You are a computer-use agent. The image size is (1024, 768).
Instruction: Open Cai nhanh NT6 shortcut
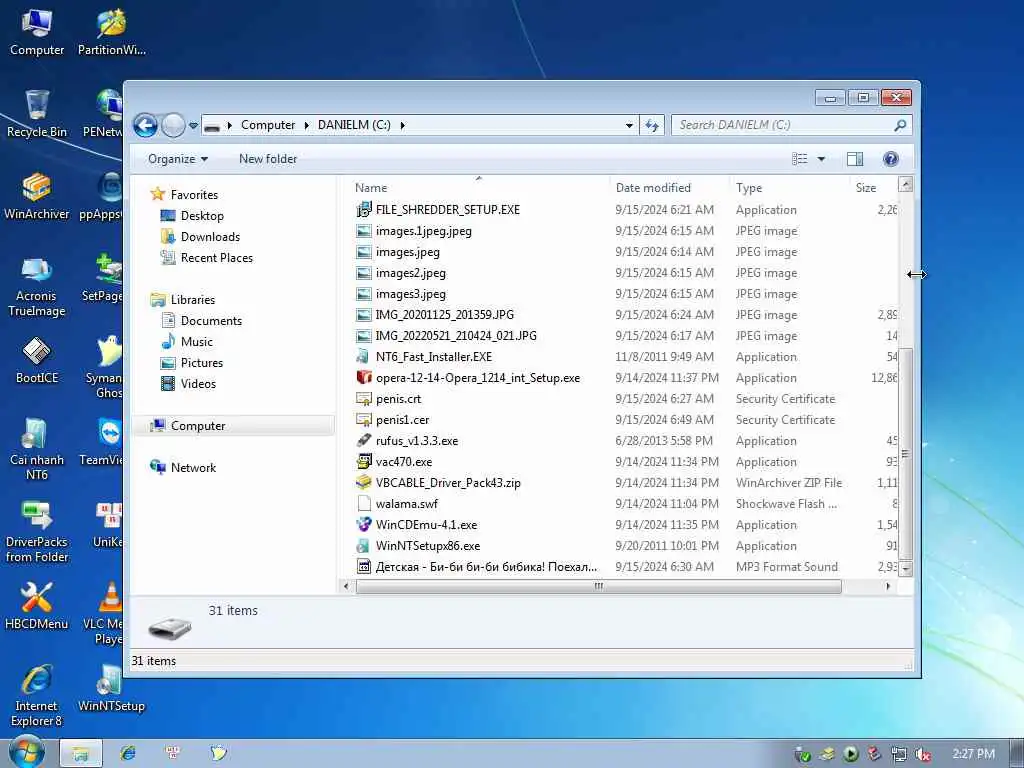coord(37,449)
